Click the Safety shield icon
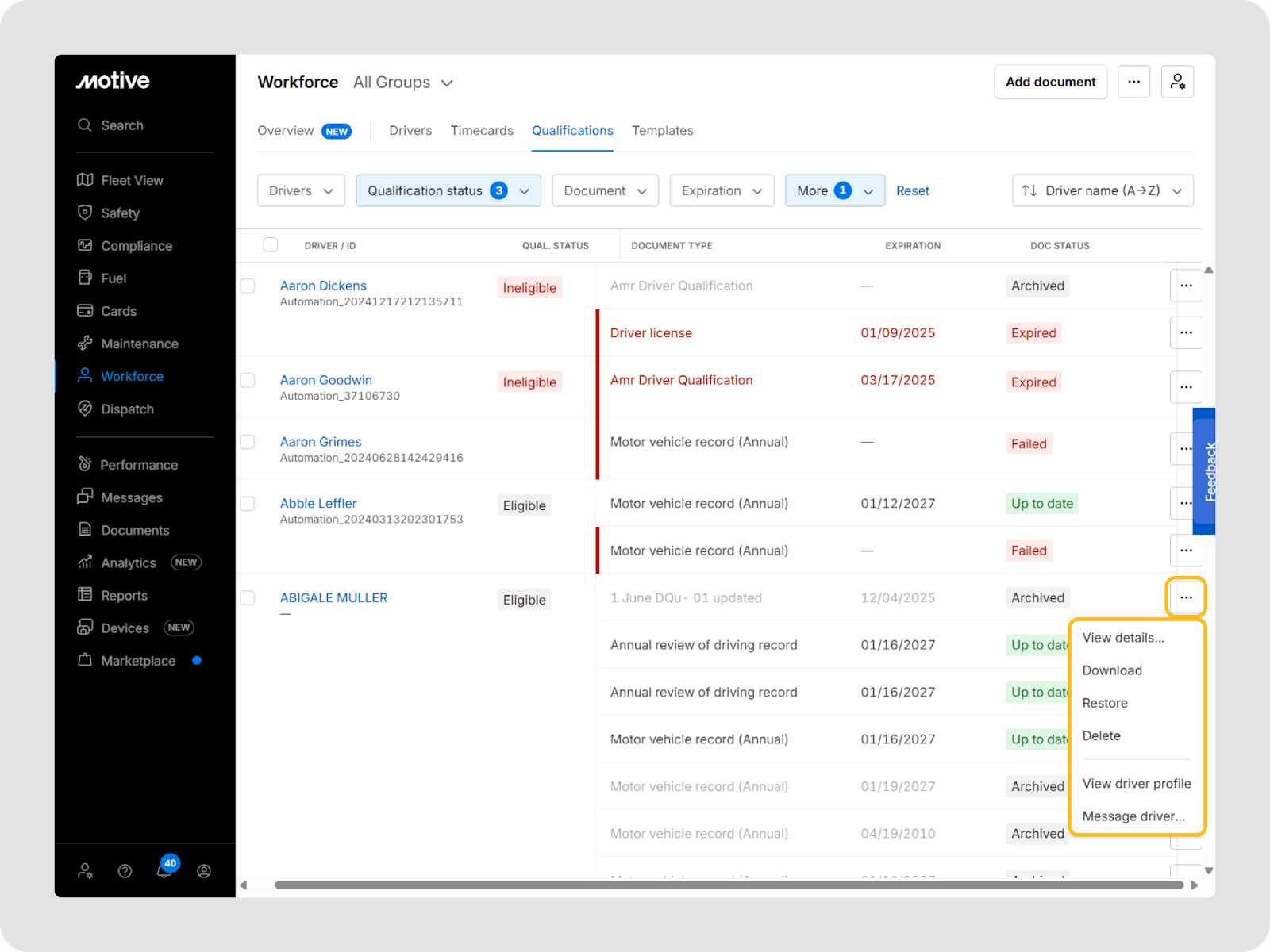The height and width of the screenshot is (952, 1270). coord(85,213)
